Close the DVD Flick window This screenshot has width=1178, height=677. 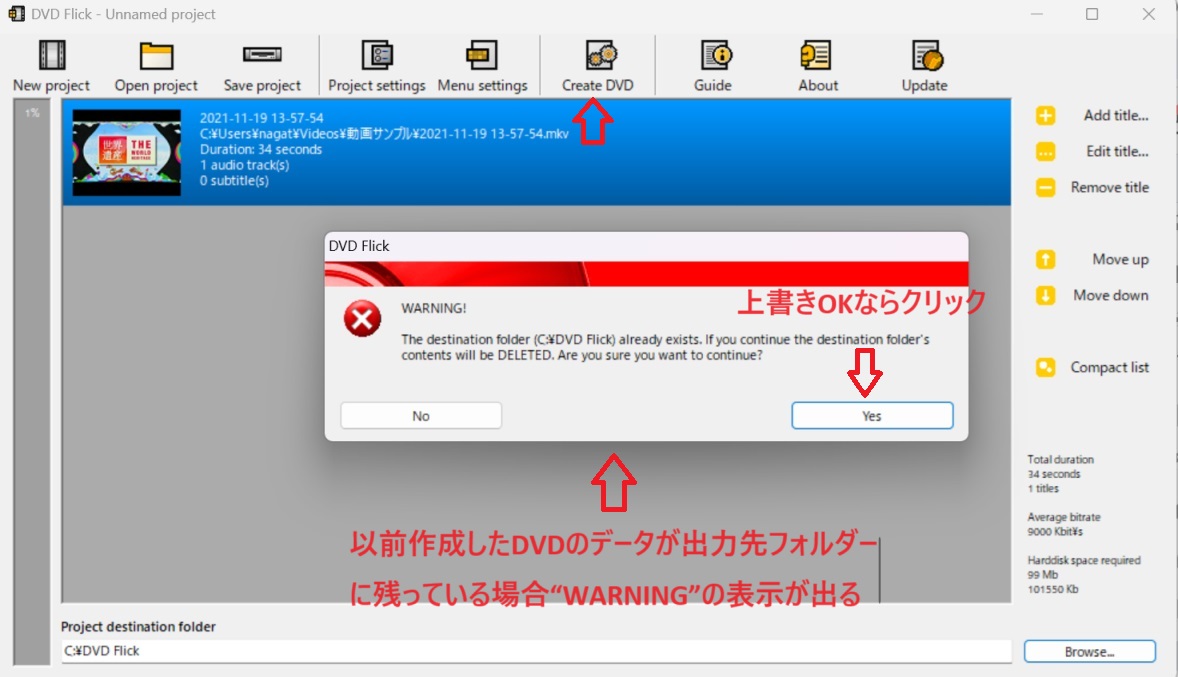pos(1149,14)
